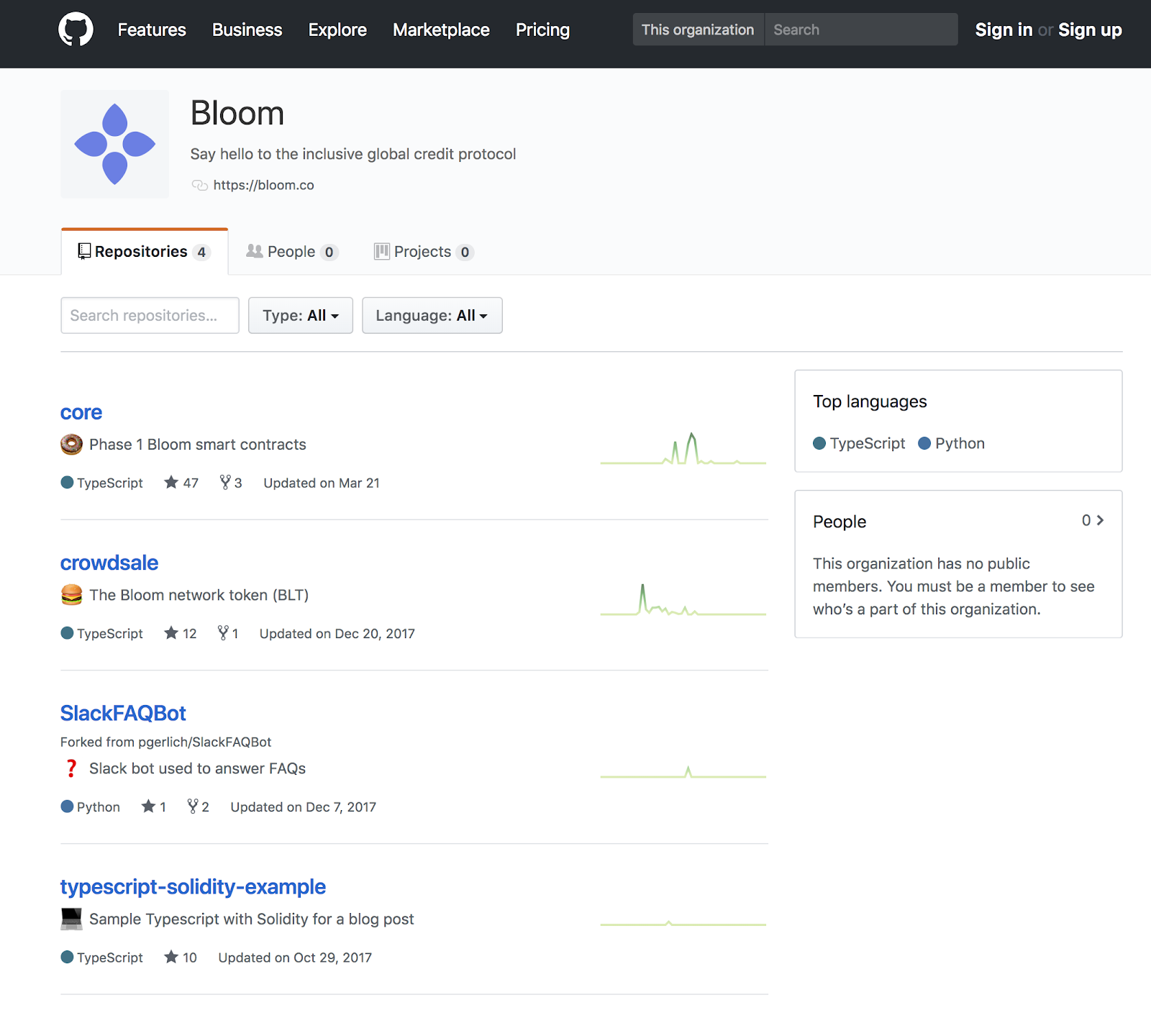Open the https://bloom.co website link
Screen dimensions: 1151x1036
264,185
